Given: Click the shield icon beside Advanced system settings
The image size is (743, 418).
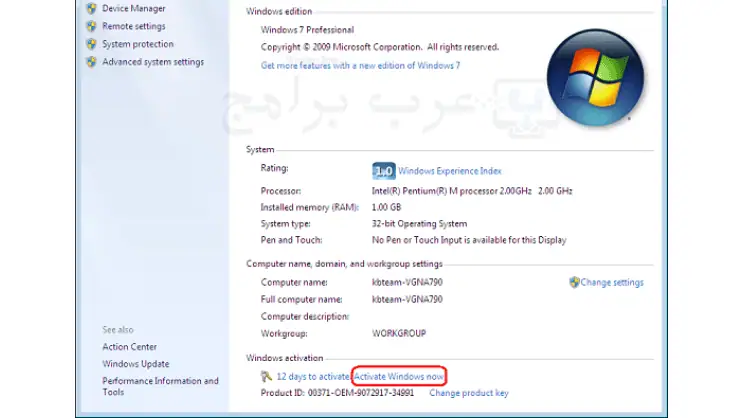Looking at the screenshot, I should point(91,62).
